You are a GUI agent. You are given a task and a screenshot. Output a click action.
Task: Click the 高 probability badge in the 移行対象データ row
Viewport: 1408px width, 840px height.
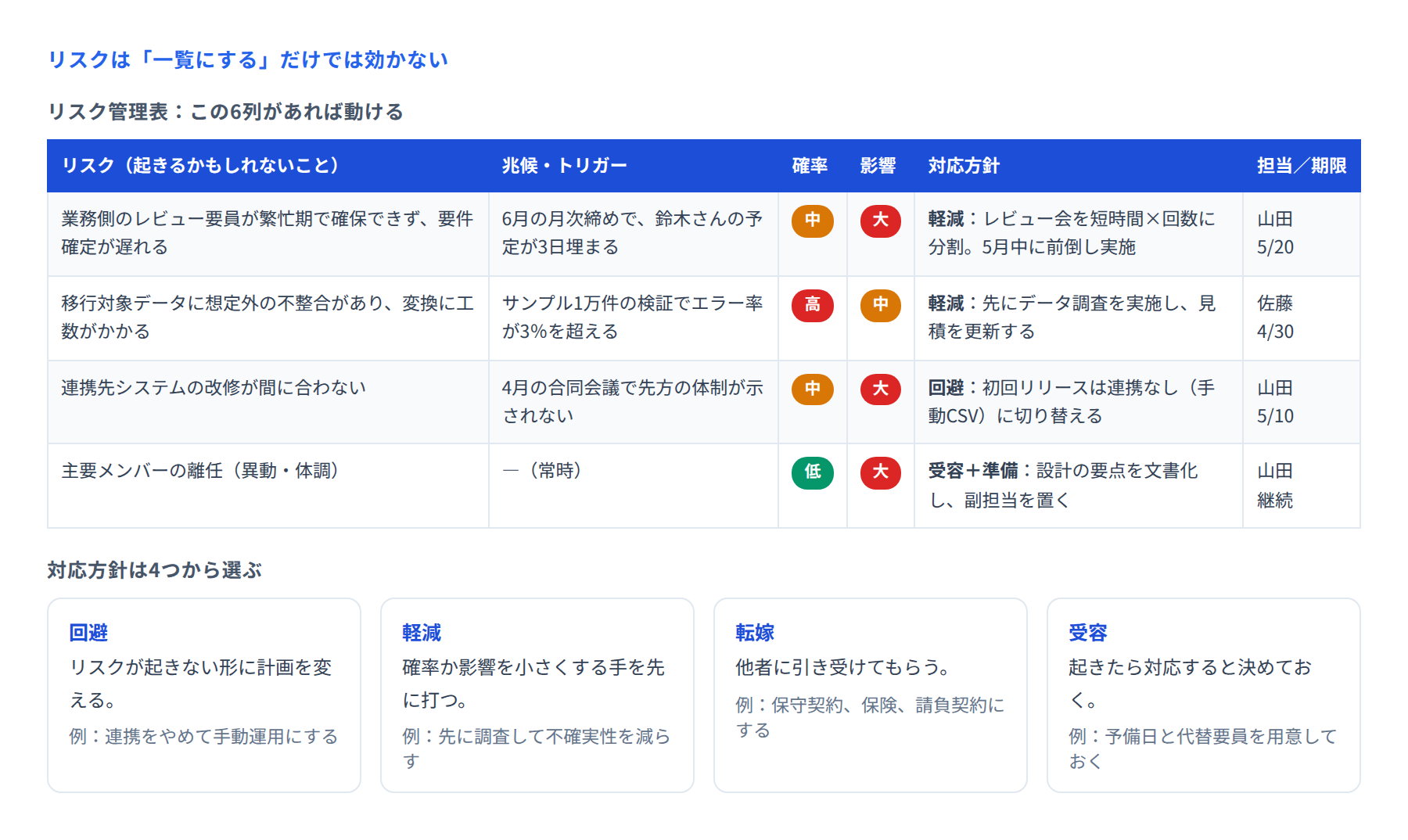pos(813,305)
